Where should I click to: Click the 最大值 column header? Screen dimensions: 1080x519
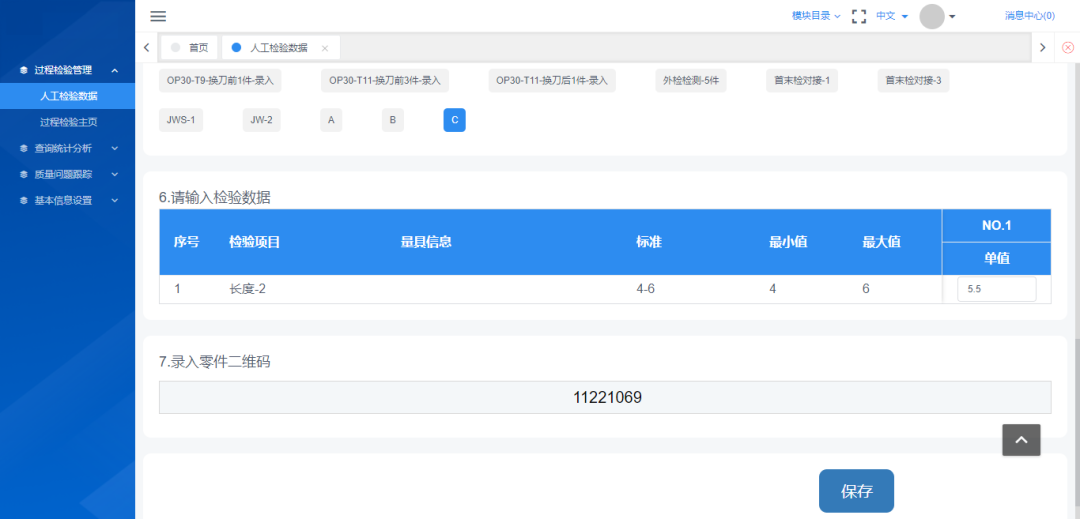coord(881,242)
